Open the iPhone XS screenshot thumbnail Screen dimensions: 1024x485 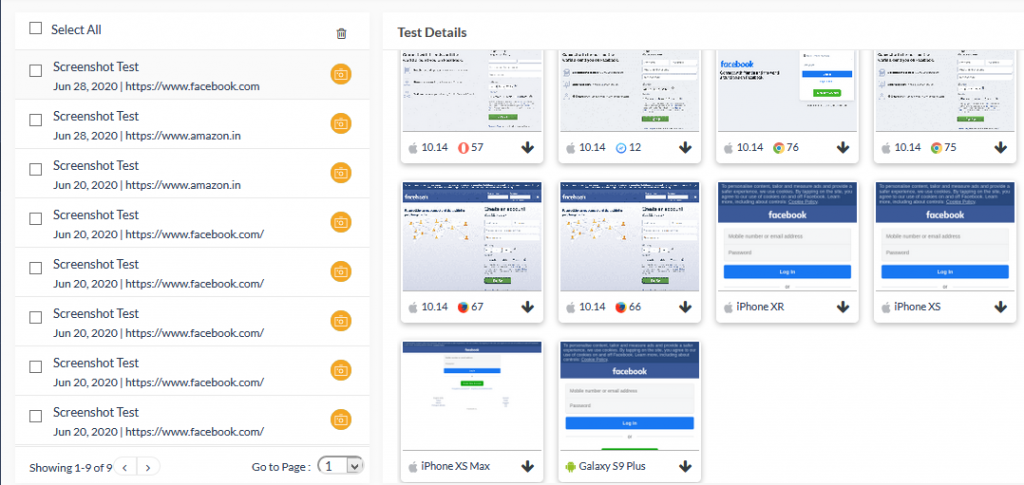(x=945, y=237)
